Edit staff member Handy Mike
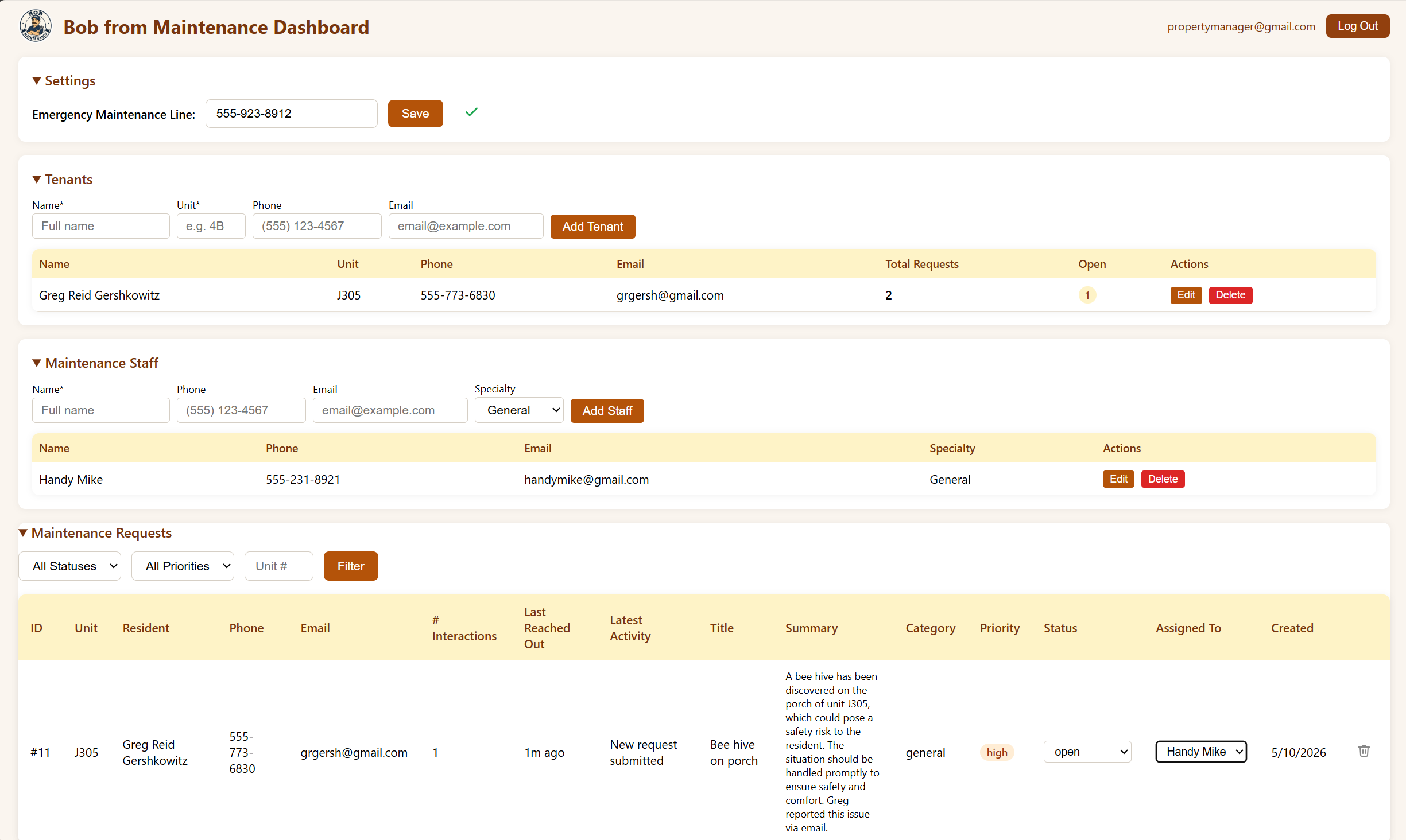The height and width of the screenshot is (840, 1406). tap(1118, 479)
